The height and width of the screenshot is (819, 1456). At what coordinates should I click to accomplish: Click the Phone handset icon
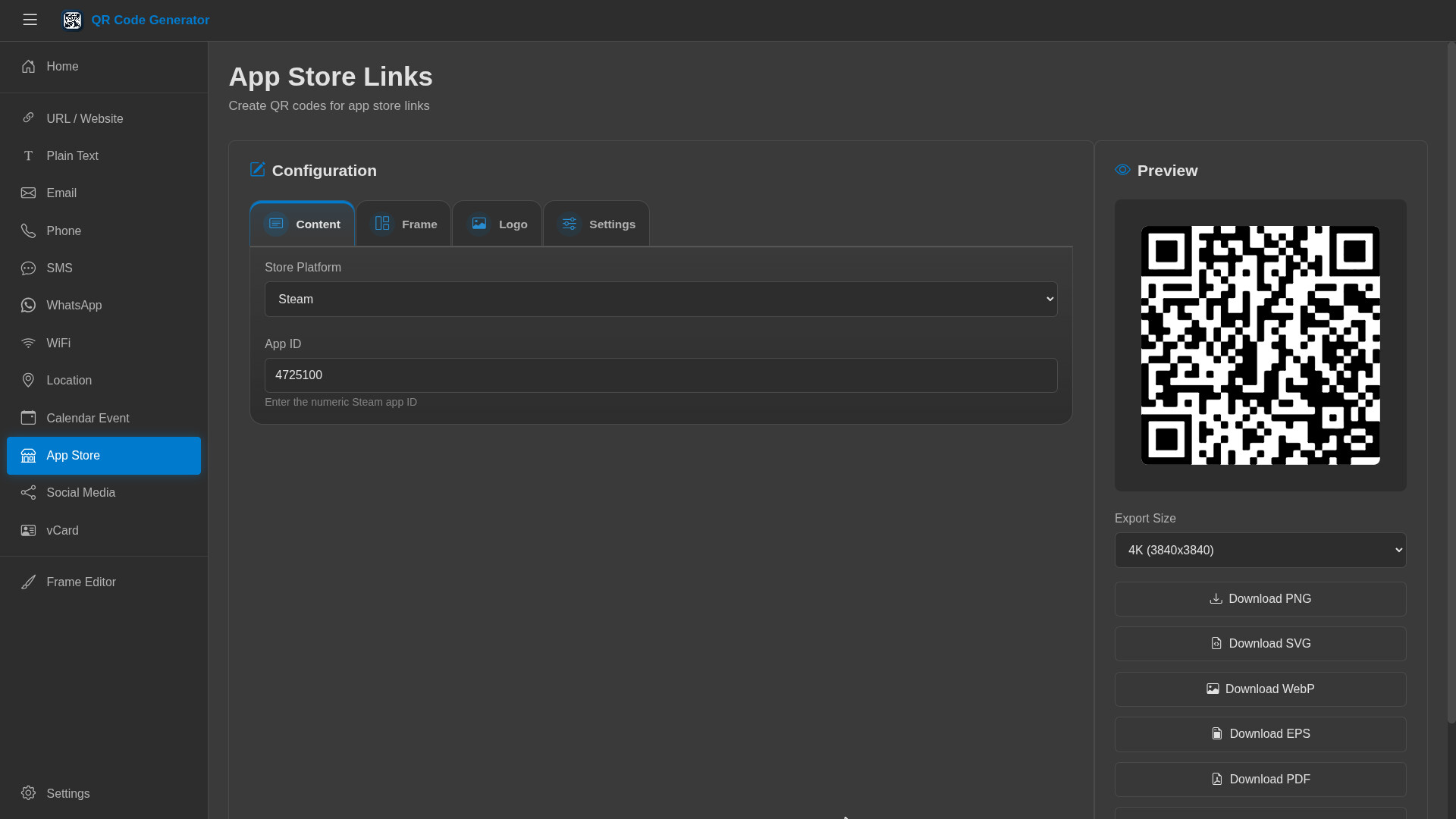click(x=28, y=231)
